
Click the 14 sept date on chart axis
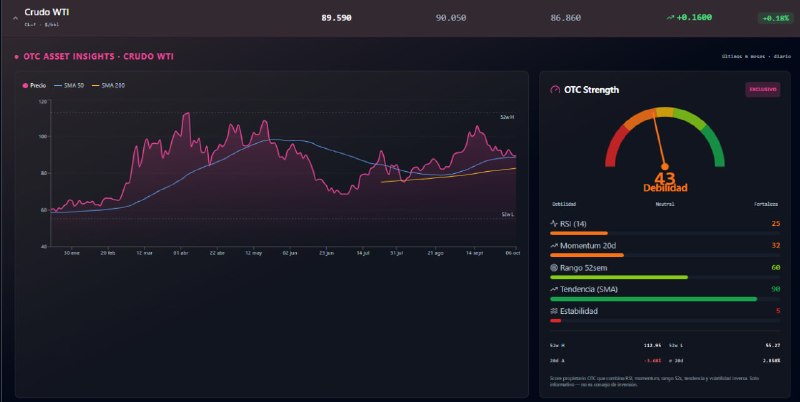474,253
